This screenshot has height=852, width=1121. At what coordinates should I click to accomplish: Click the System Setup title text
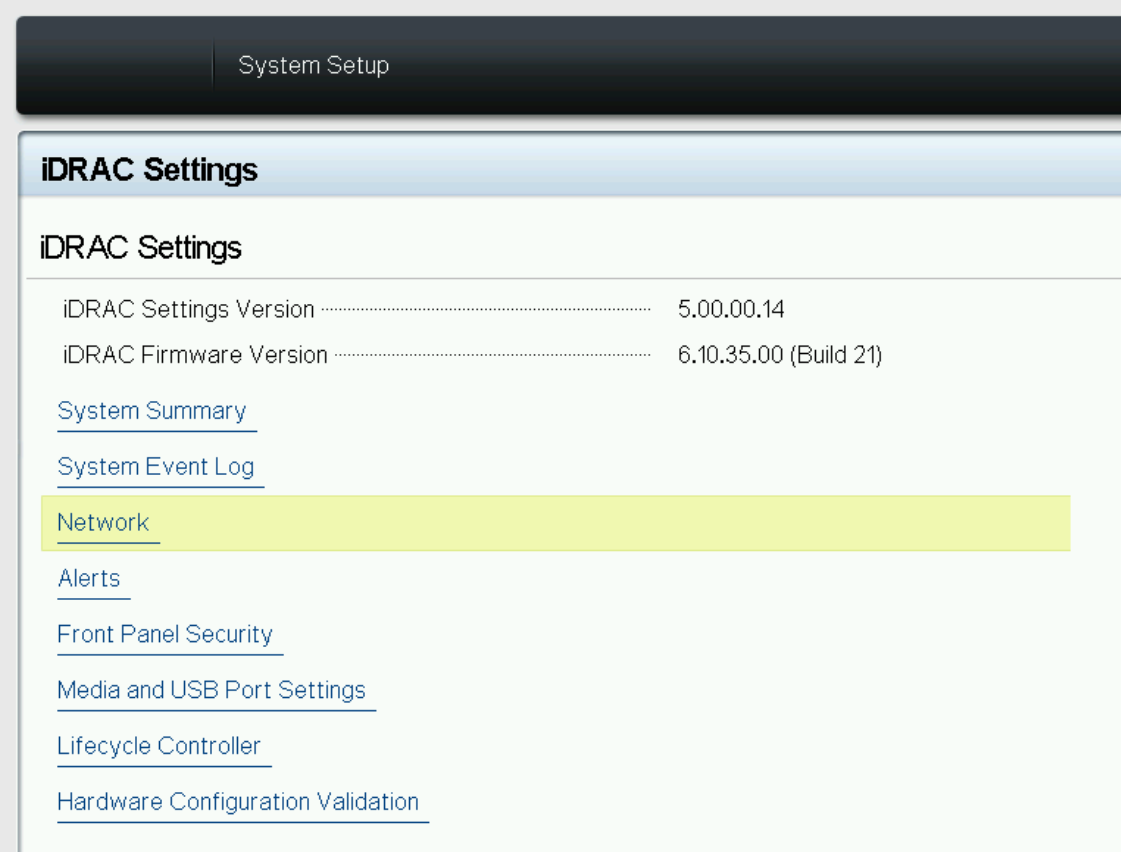pos(313,65)
